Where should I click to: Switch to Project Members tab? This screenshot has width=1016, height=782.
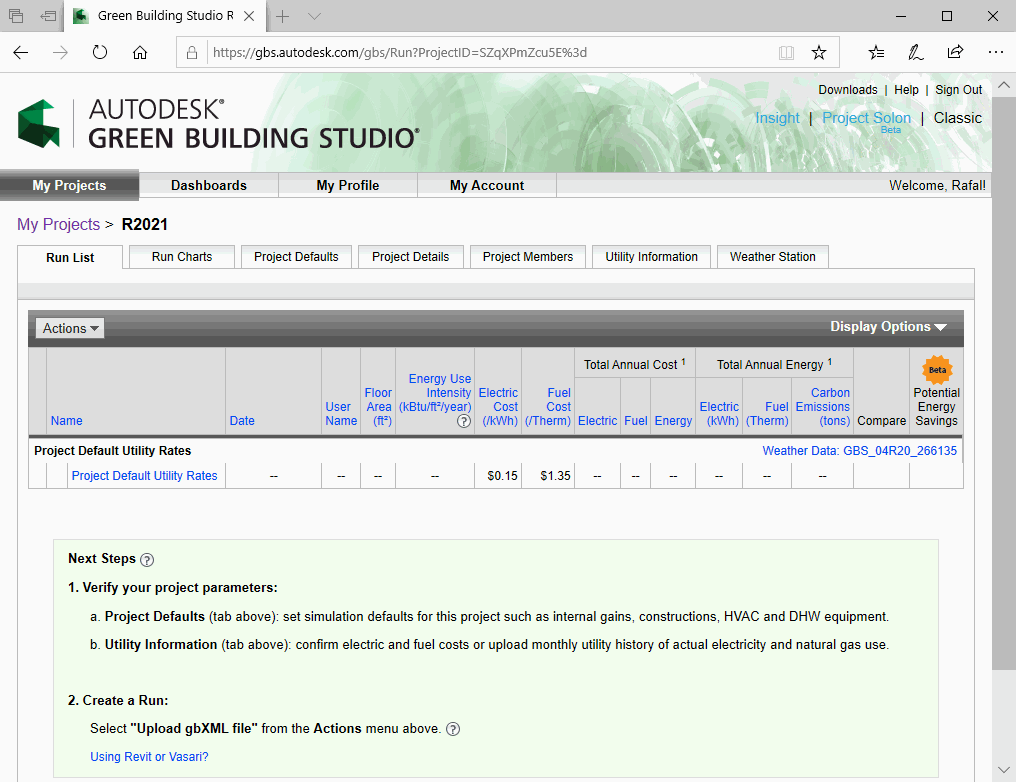[527, 257]
